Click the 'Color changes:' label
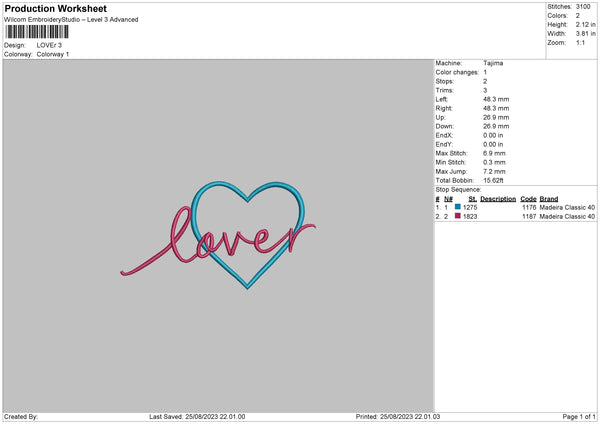The image size is (600, 424). [457, 72]
